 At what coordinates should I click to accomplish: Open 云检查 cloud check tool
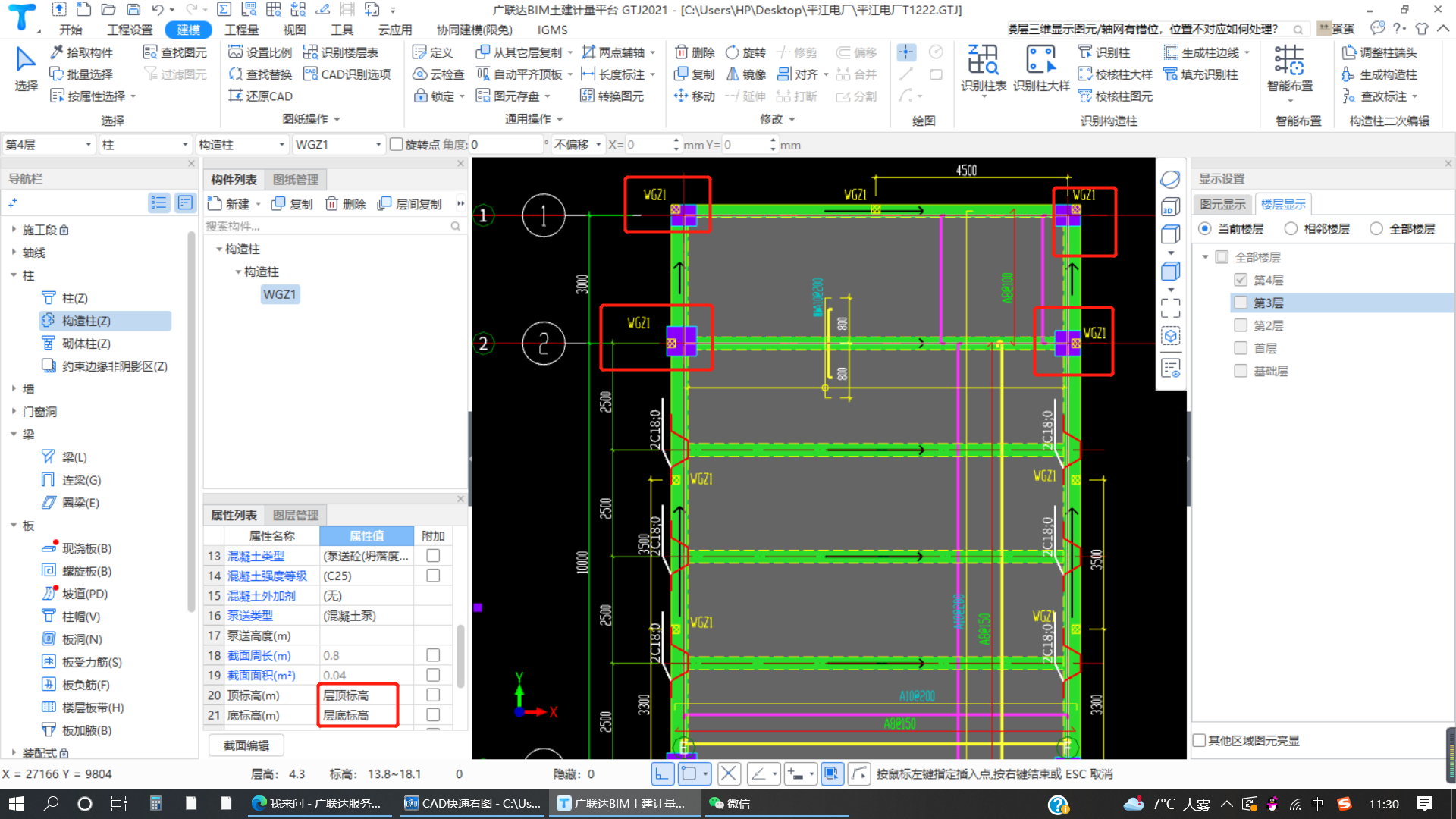click(x=439, y=74)
